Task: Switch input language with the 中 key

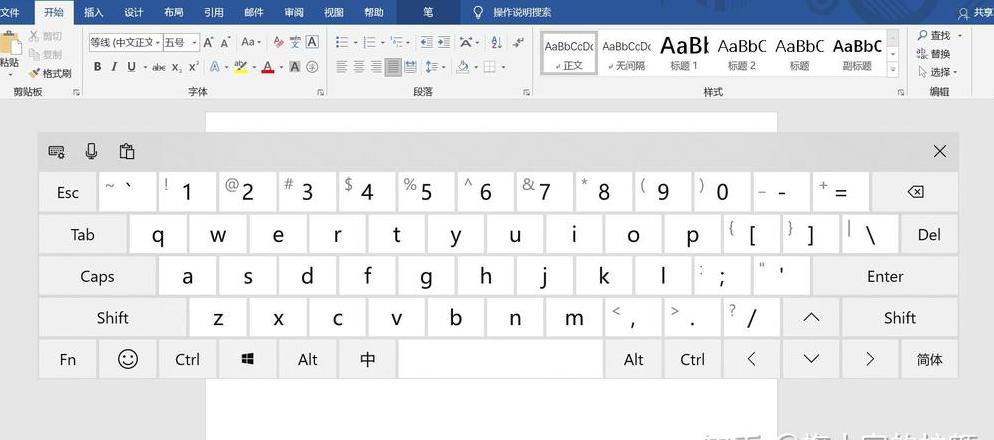Action: point(368,359)
